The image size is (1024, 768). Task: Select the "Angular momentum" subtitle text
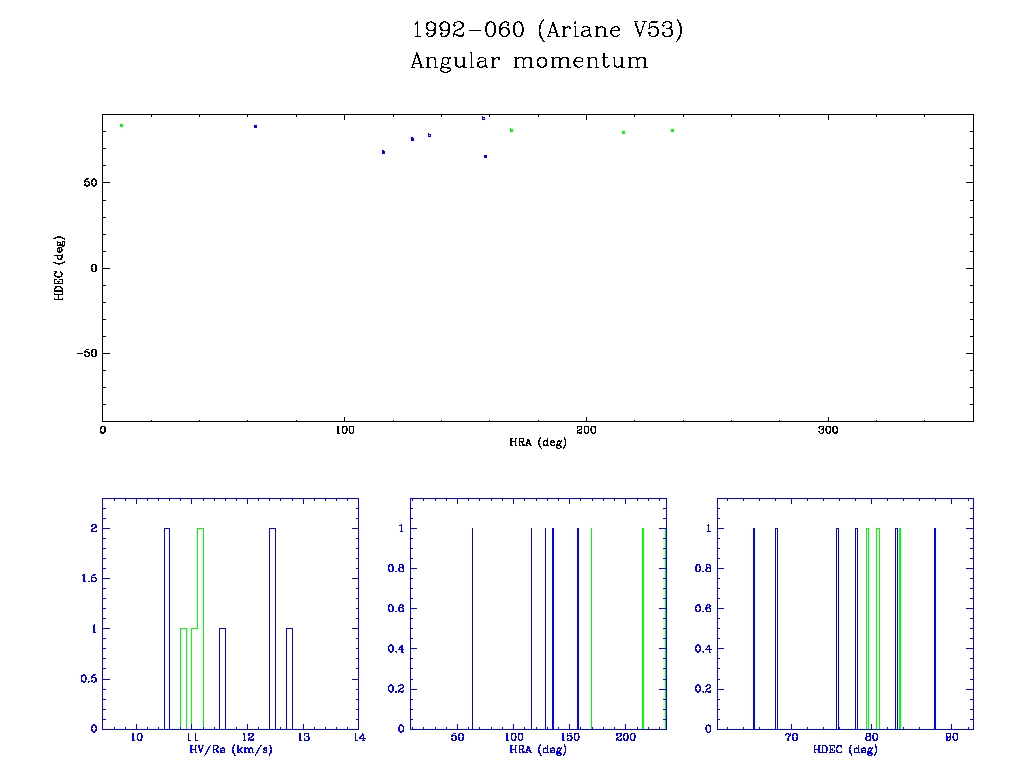tap(529, 62)
